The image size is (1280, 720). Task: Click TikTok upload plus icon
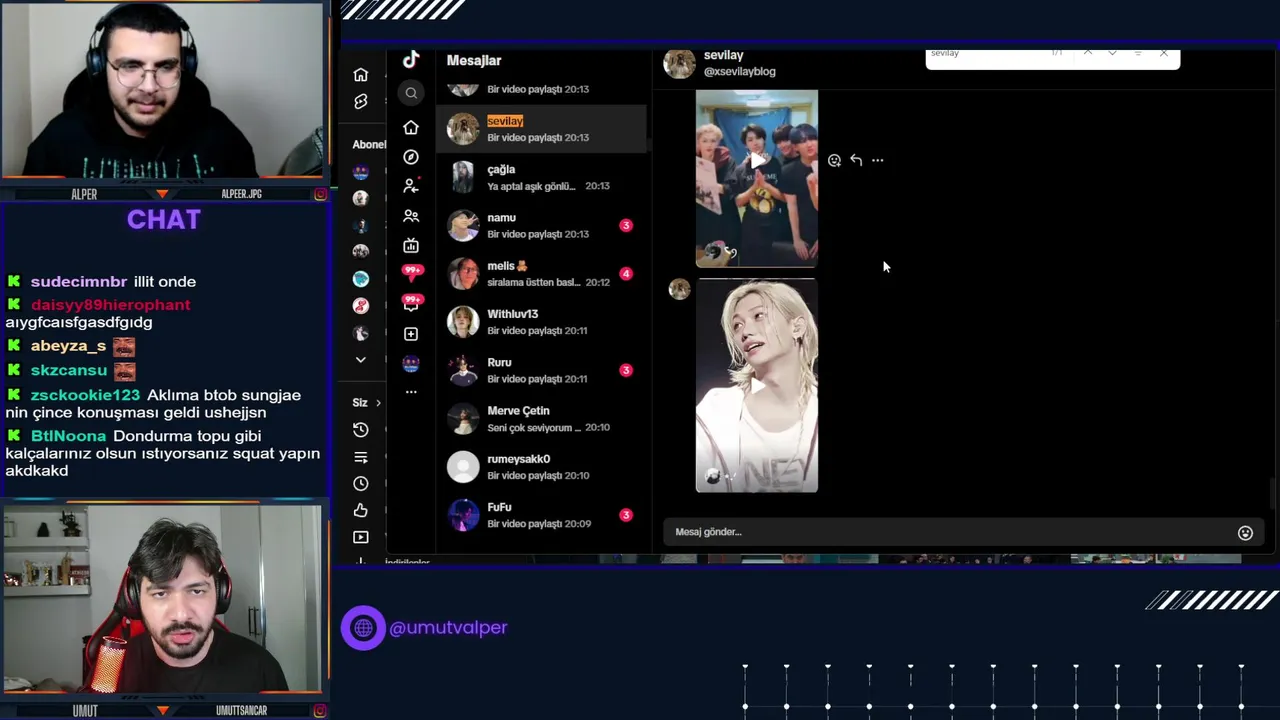411,334
